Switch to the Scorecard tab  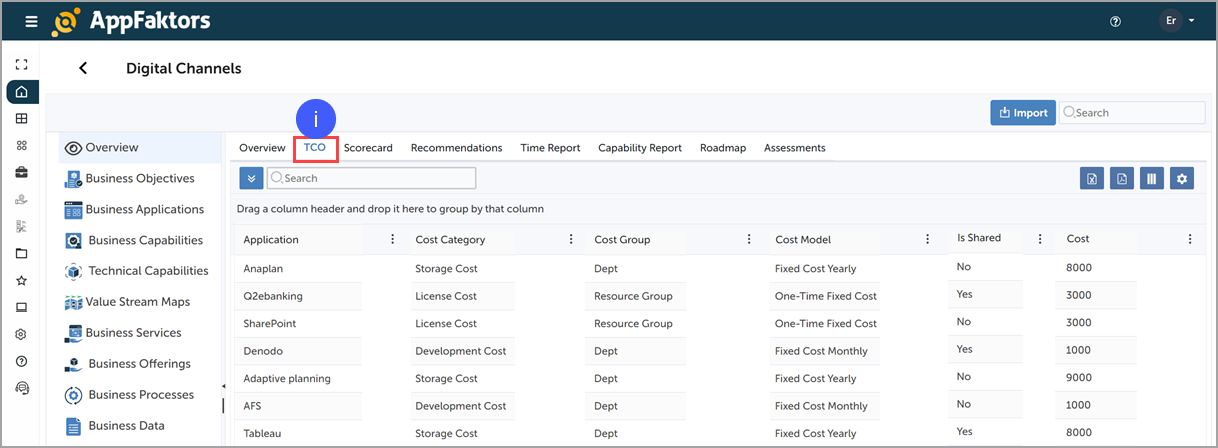click(x=368, y=148)
